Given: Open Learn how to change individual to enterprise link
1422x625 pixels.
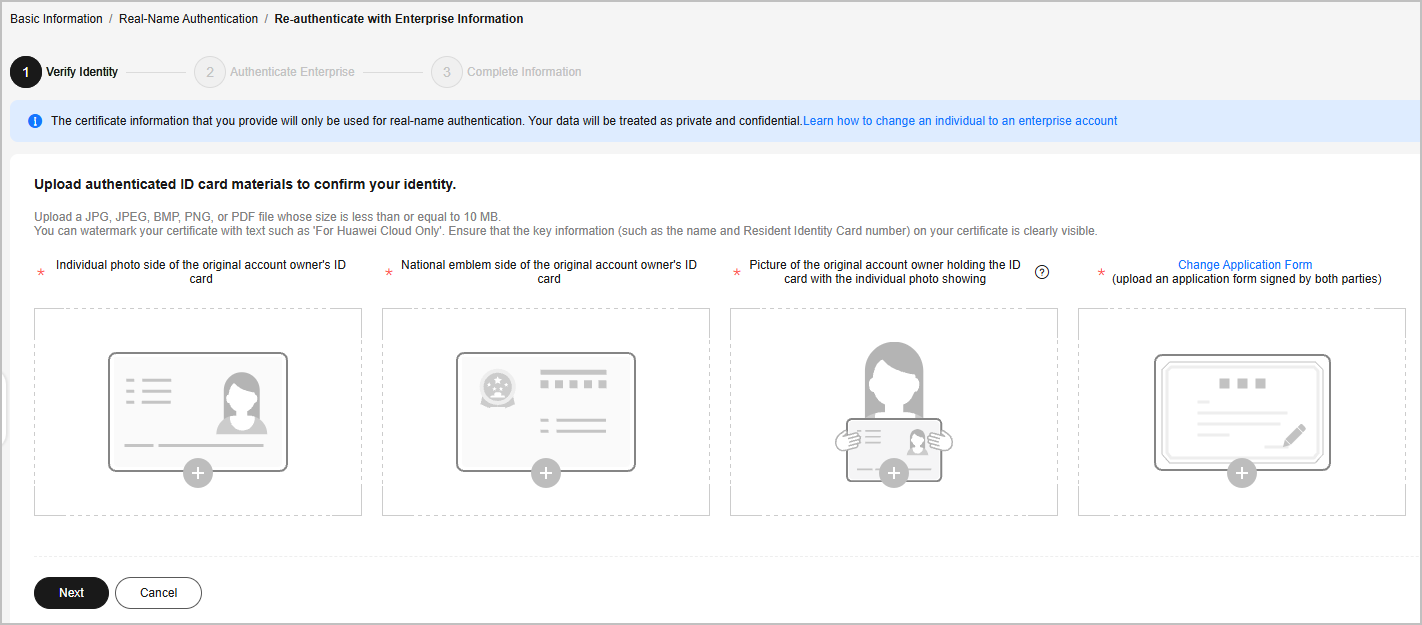Looking at the screenshot, I should pyautogui.click(x=960, y=121).
